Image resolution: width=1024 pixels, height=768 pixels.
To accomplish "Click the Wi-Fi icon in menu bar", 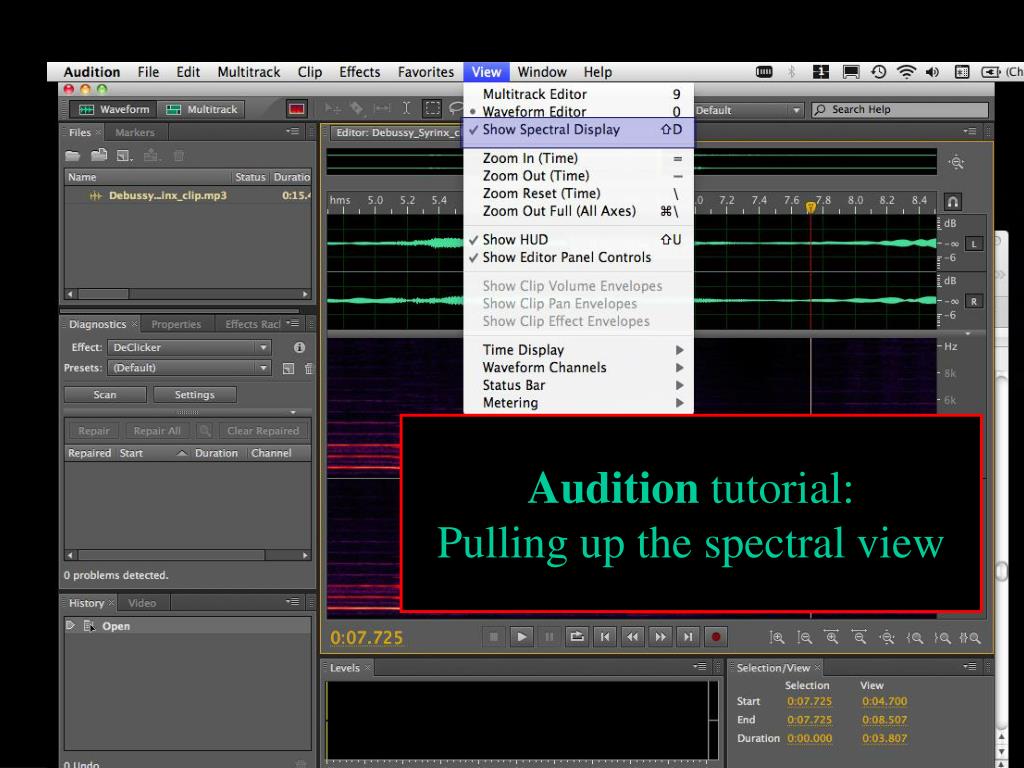I will [906, 72].
